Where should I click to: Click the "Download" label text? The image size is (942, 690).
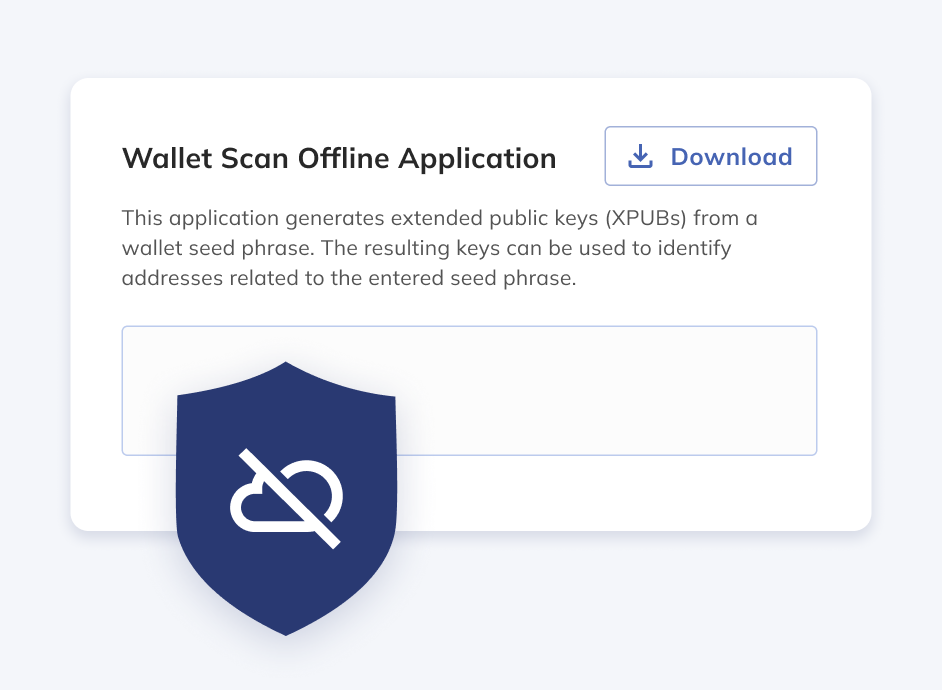click(731, 156)
